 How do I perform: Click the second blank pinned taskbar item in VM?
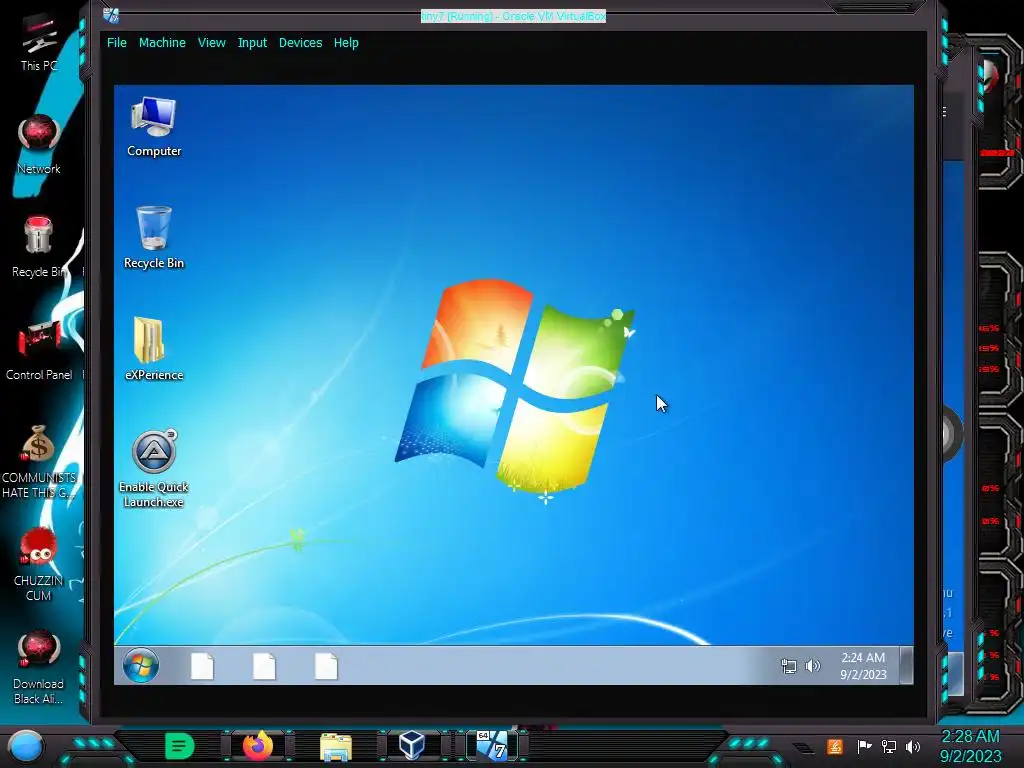click(x=264, y=666)
